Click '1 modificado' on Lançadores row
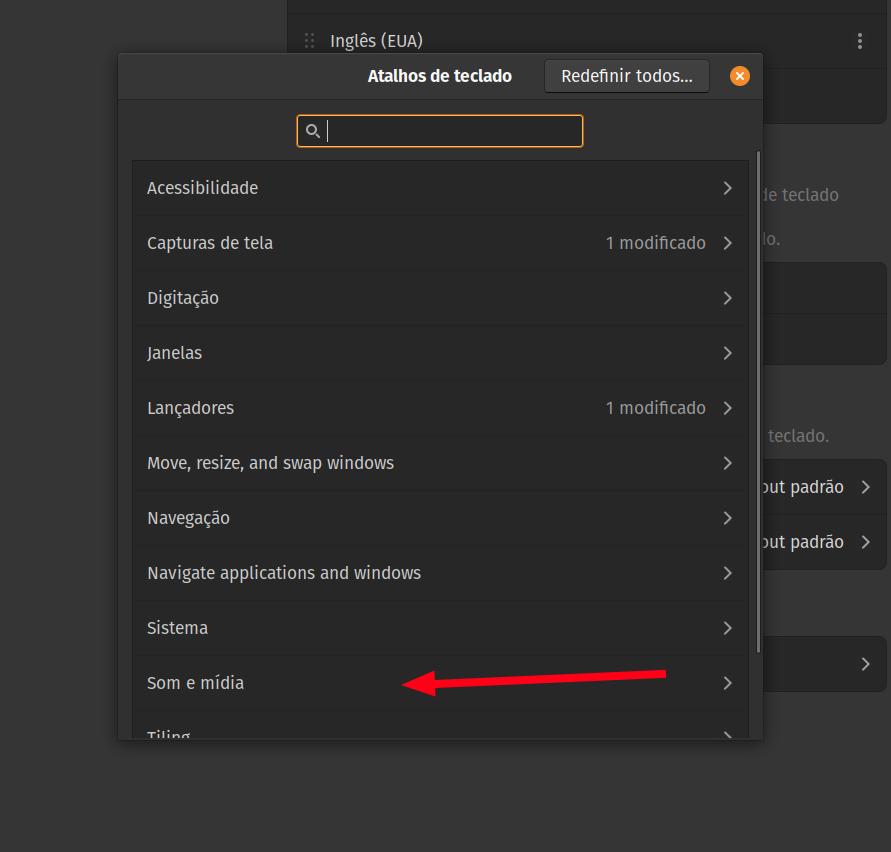The image size is (891, 852). click(656, 408)
